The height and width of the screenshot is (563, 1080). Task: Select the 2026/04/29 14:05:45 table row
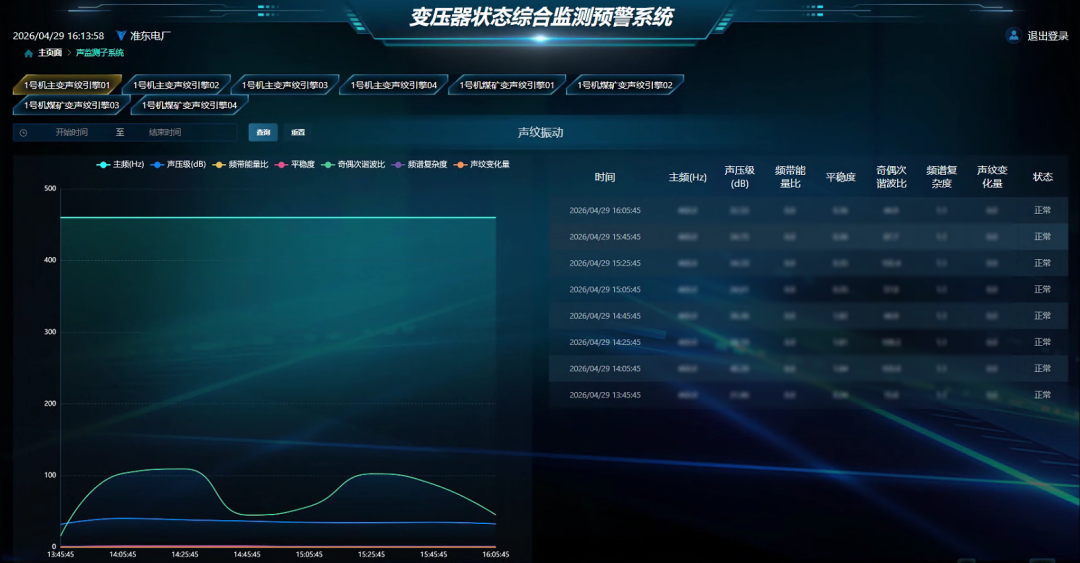[x=809, y=369]
